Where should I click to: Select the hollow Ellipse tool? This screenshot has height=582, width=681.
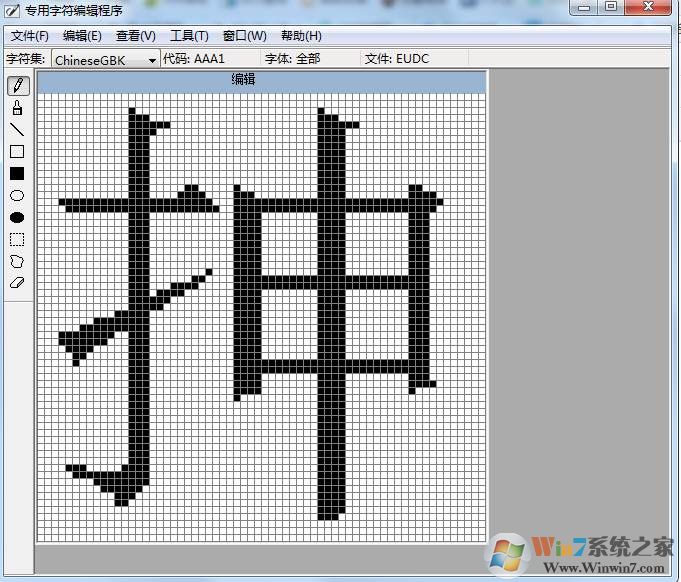(17, 196)
